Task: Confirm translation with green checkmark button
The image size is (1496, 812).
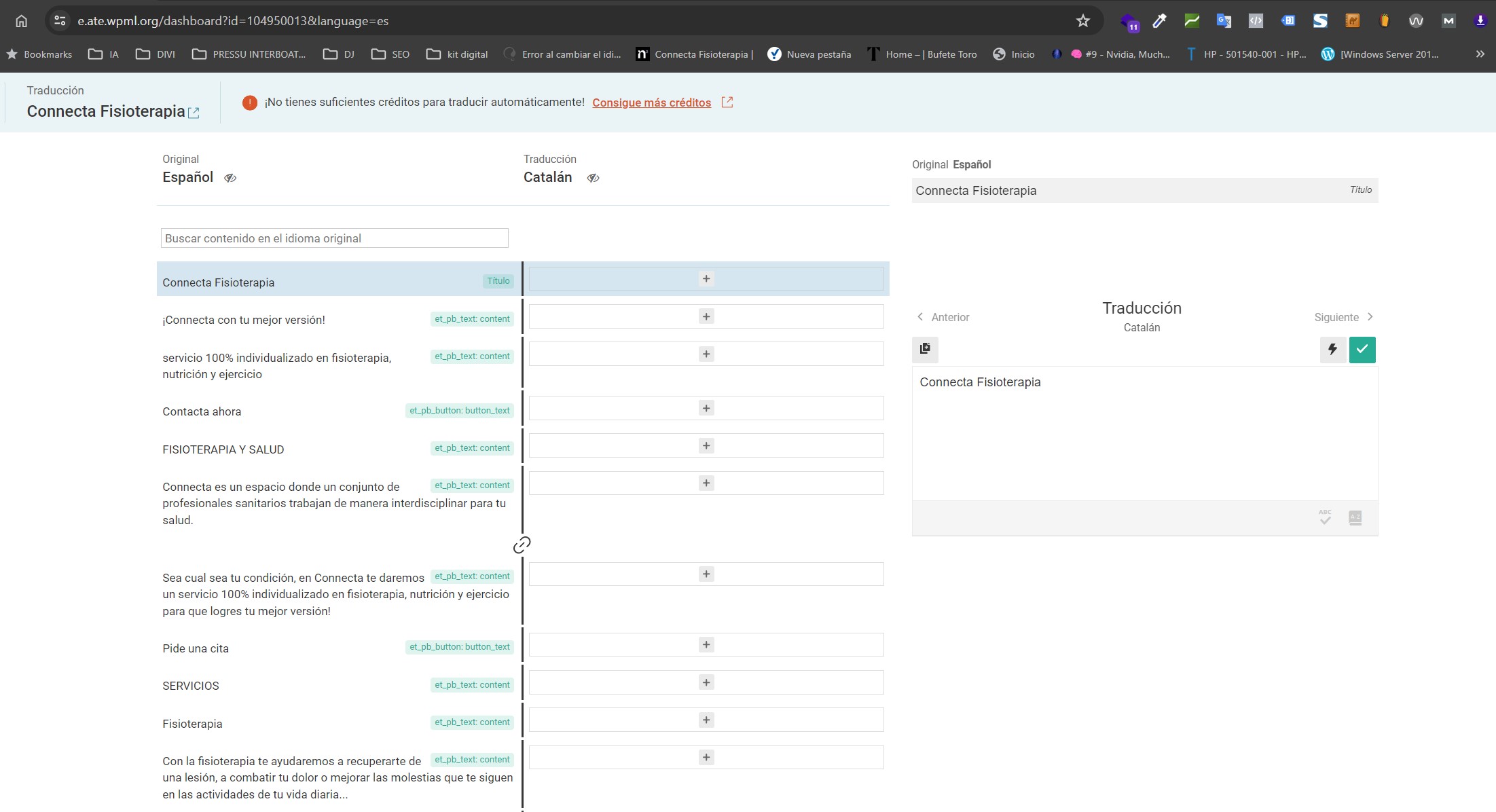Action: tap(1362, 350)
